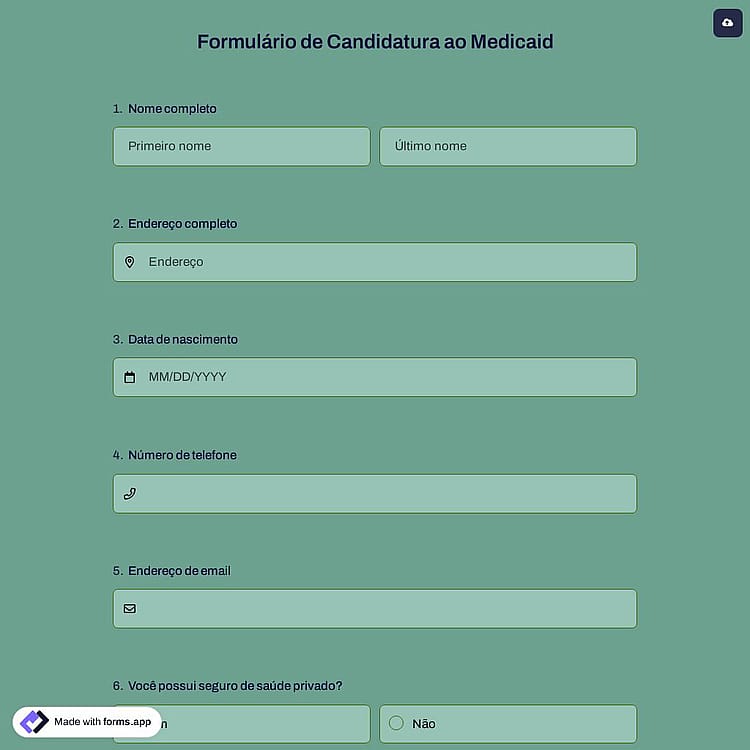The height and width of the screenshot is (750, 750).
Task: Click the Data de nascimento label
Action: tap(183, 339)
